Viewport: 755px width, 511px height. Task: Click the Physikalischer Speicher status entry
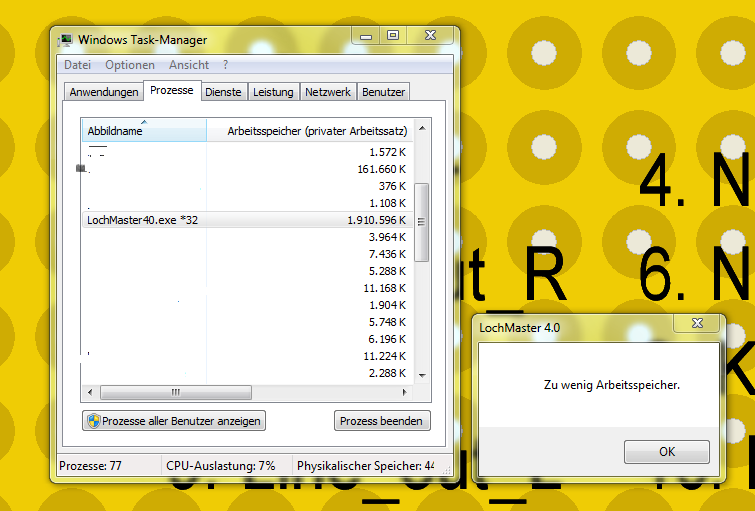[x=365, y=466]
